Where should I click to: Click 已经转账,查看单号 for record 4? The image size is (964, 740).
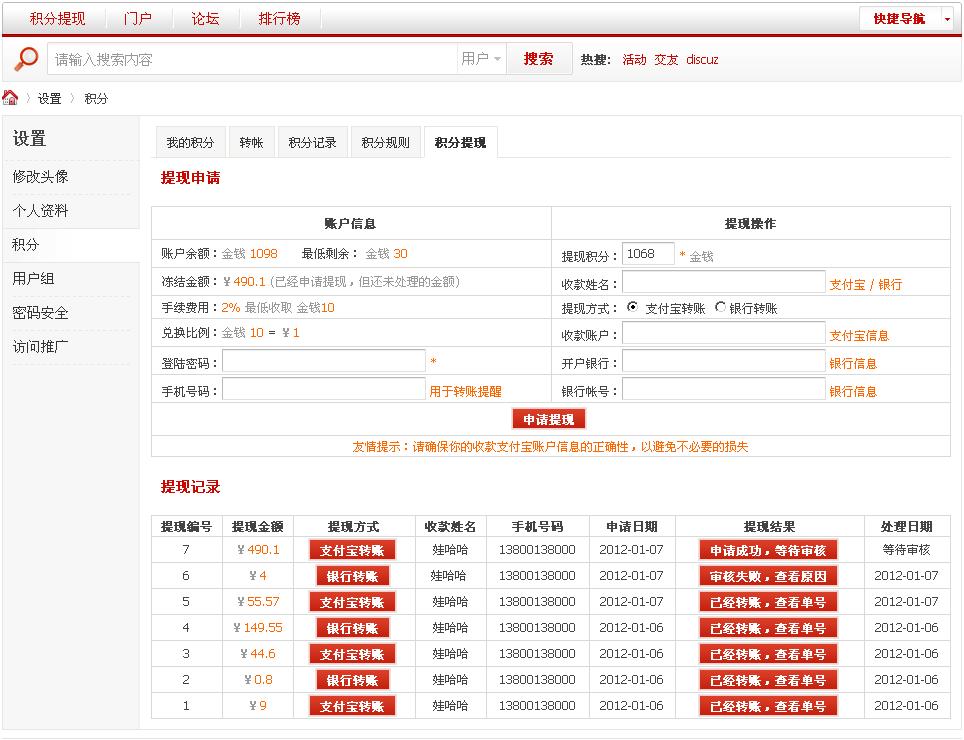tap(768, 628)
